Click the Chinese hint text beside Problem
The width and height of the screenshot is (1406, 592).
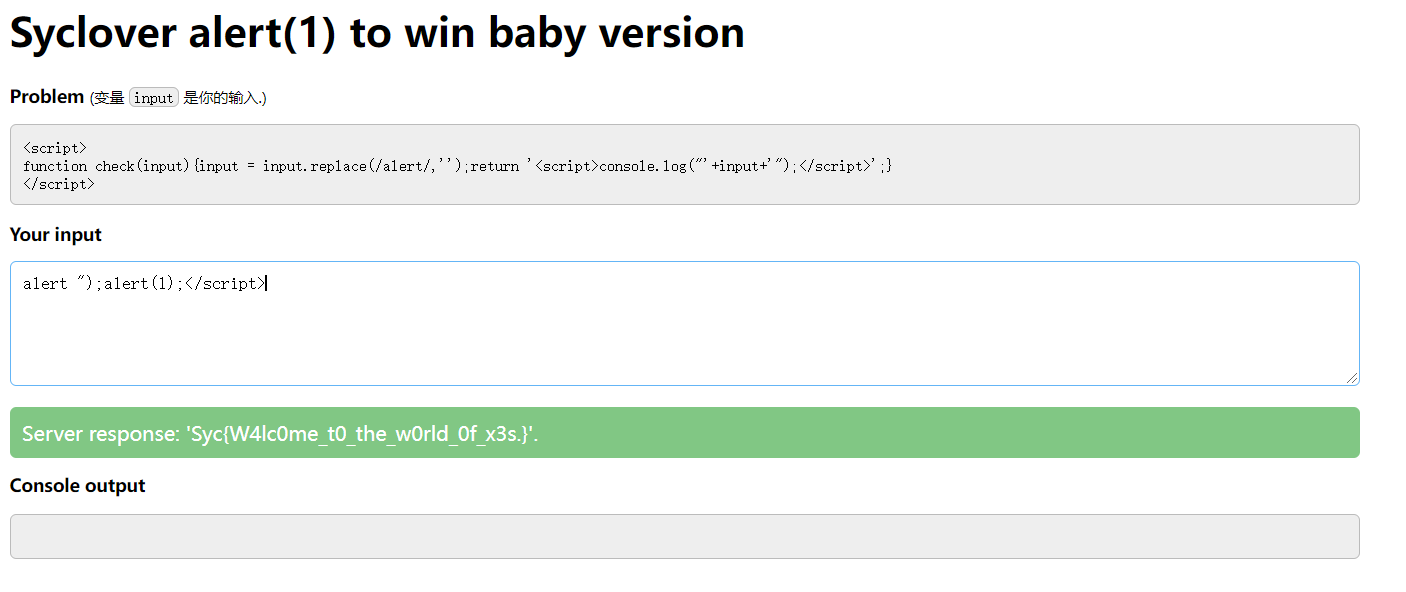[224, 98]
